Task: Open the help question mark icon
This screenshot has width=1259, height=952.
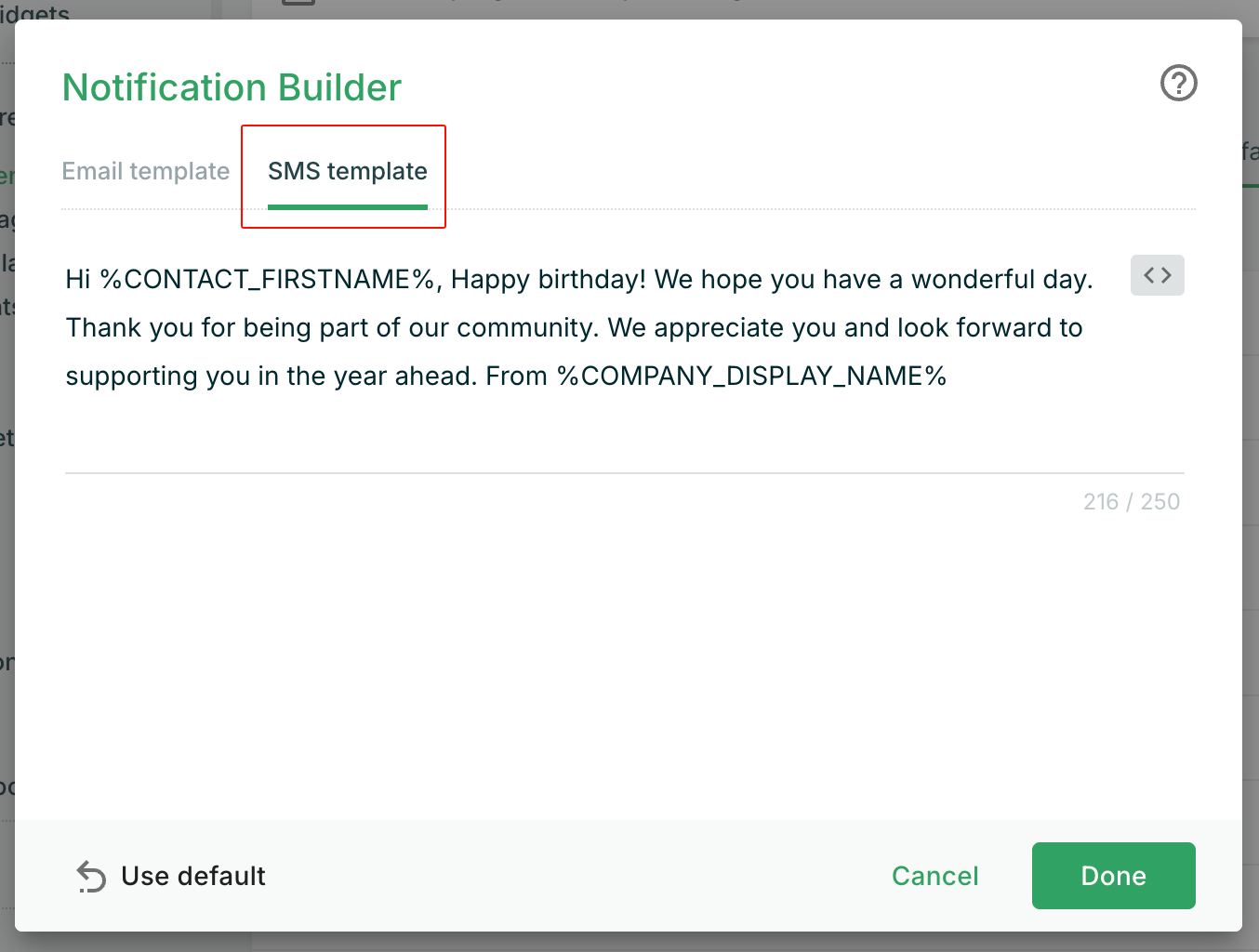Action: 1178,84
